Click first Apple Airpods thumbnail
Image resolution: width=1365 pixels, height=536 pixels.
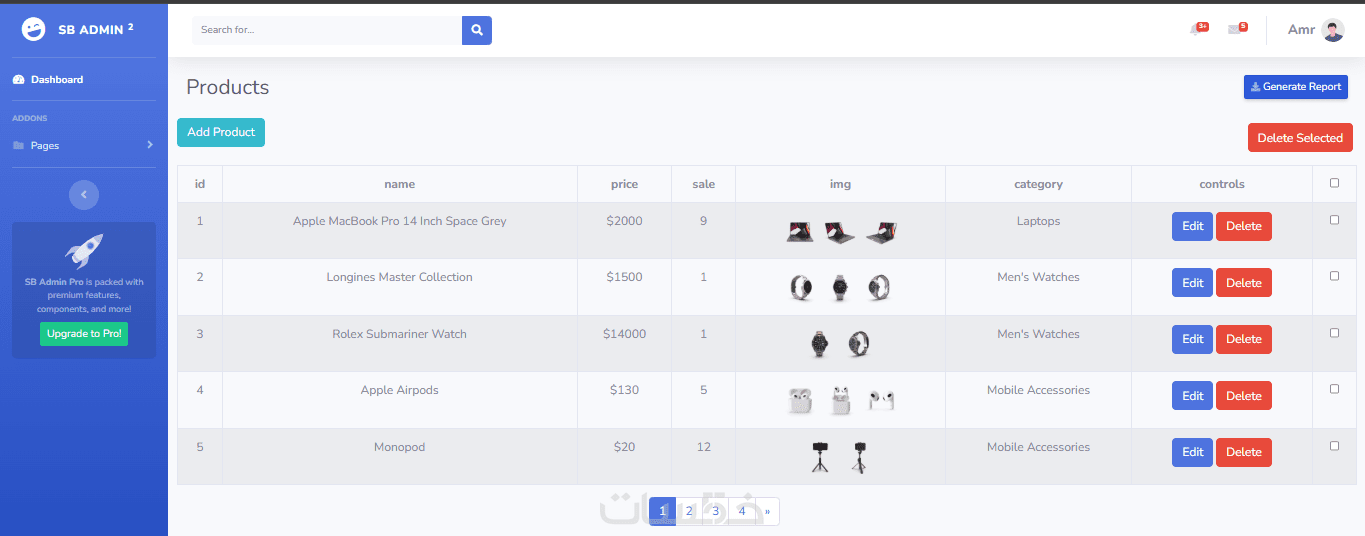click(x=800, y=401)
